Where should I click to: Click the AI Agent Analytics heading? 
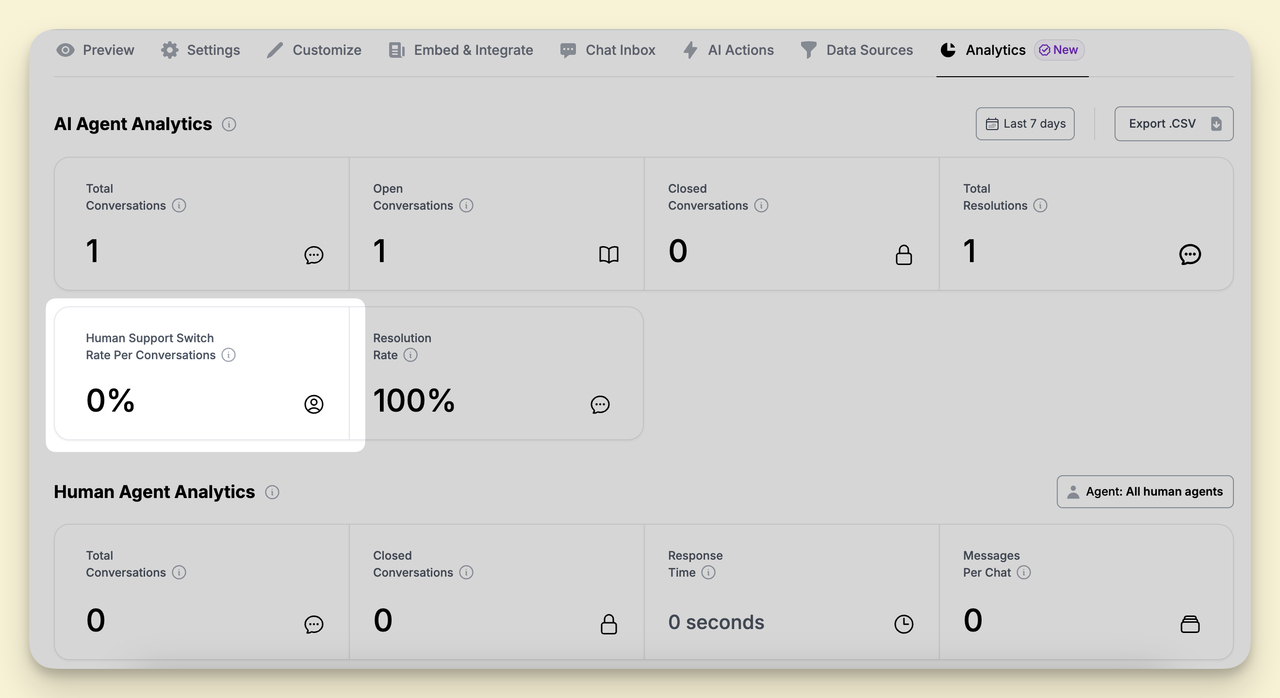[133, 124]
